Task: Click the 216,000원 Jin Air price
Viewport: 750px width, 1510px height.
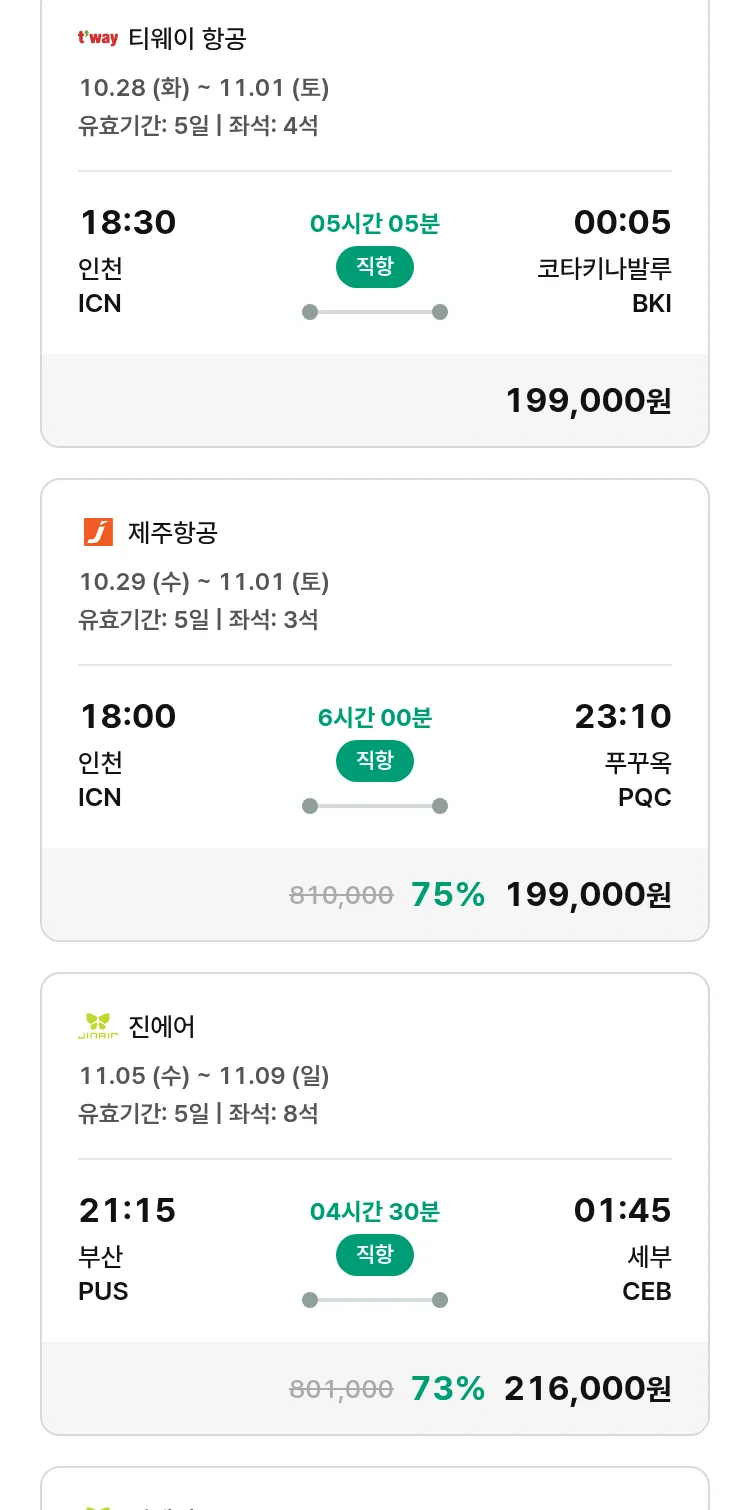Action: click(x=588, y=1389)
